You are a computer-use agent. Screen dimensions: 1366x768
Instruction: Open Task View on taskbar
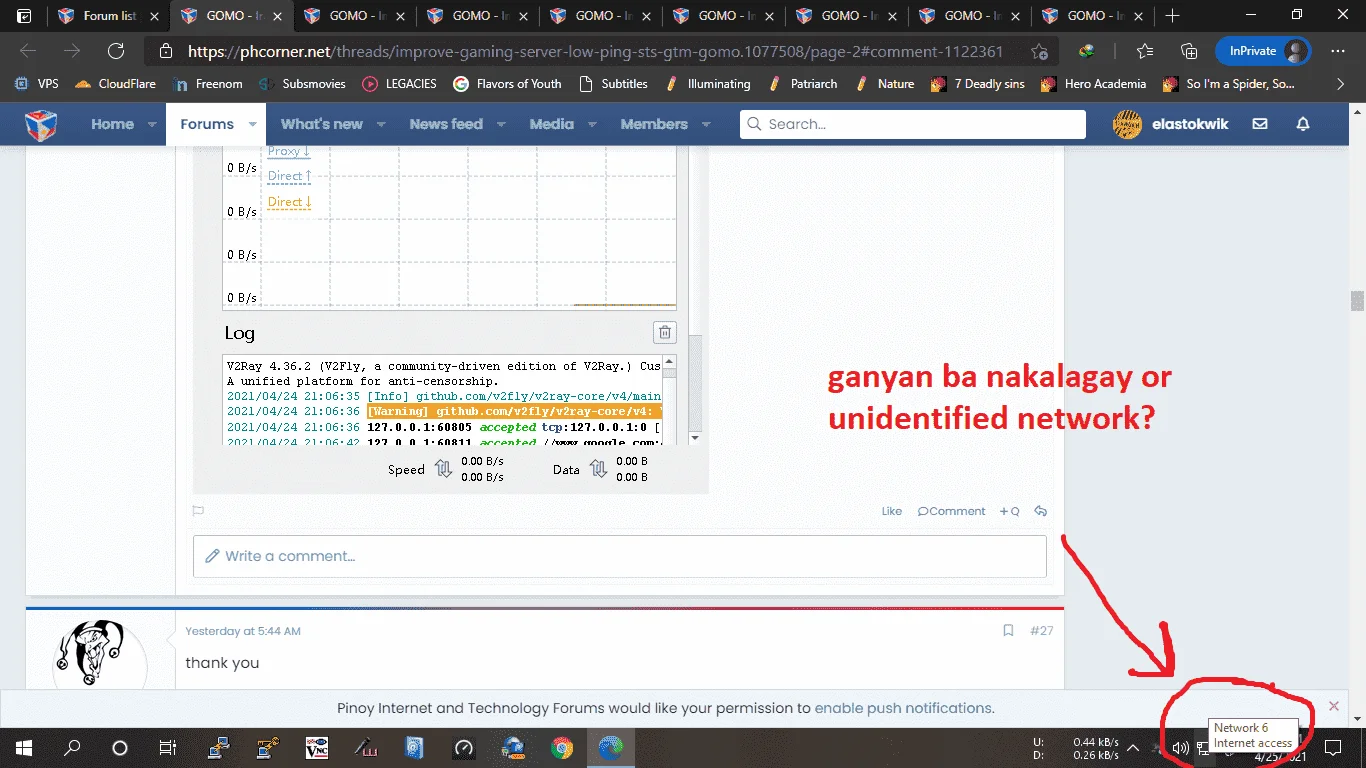tap(167, 747)
